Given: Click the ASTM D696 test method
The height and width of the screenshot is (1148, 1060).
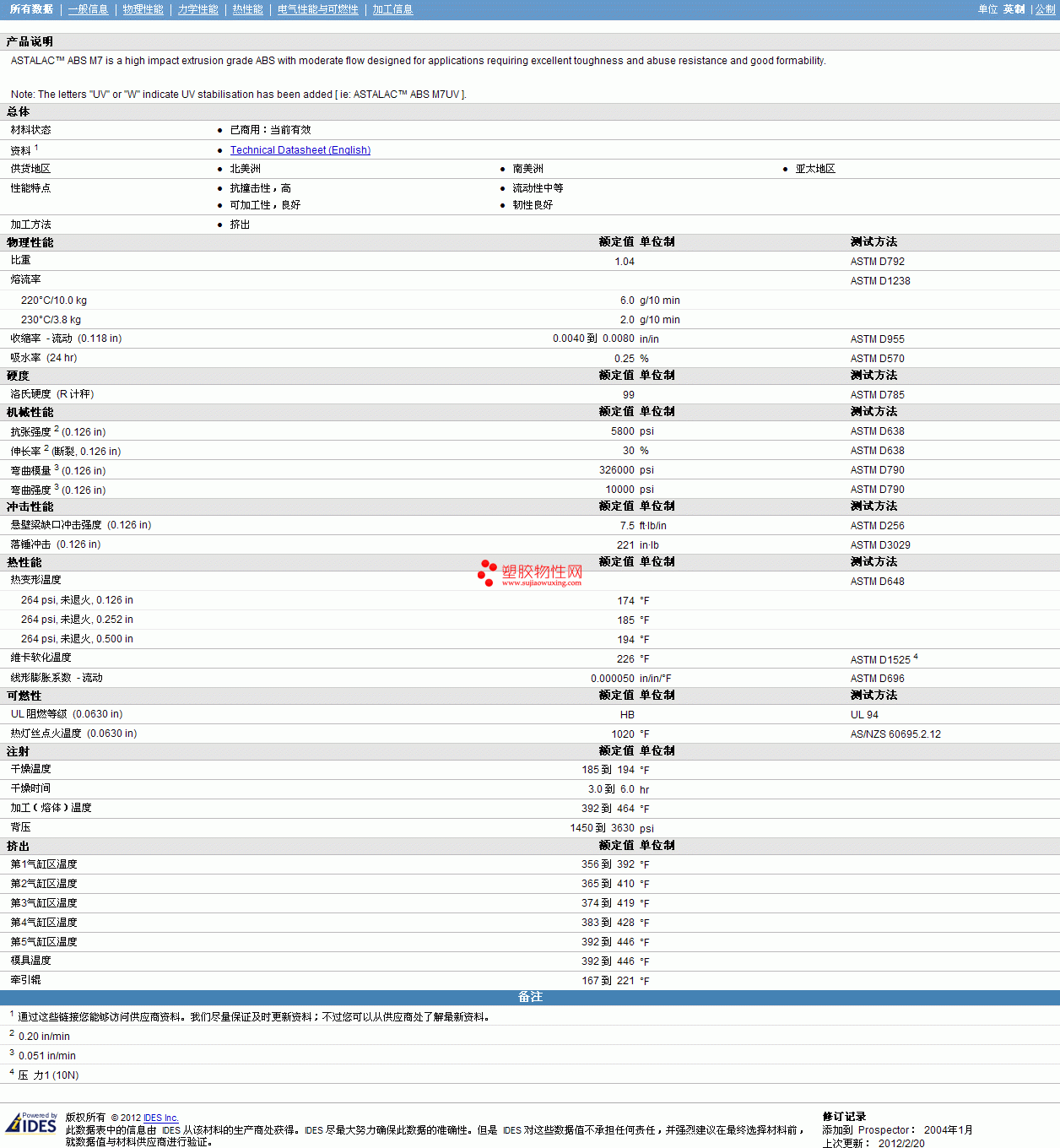Looking at the screenshot, I should (878, 679).
